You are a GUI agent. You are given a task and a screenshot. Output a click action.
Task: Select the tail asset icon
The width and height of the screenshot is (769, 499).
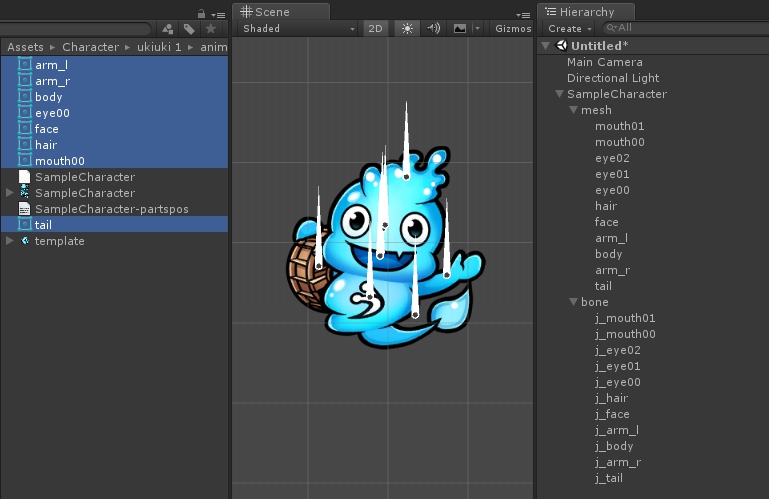pos(25,224)
